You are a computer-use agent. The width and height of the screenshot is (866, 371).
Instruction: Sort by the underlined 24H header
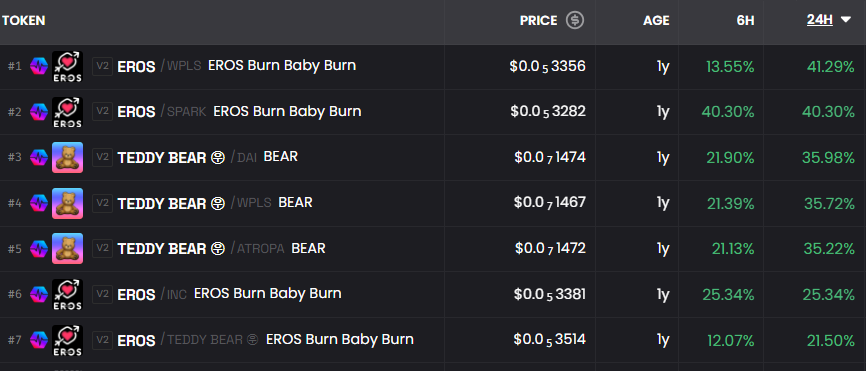coord(820,20)
